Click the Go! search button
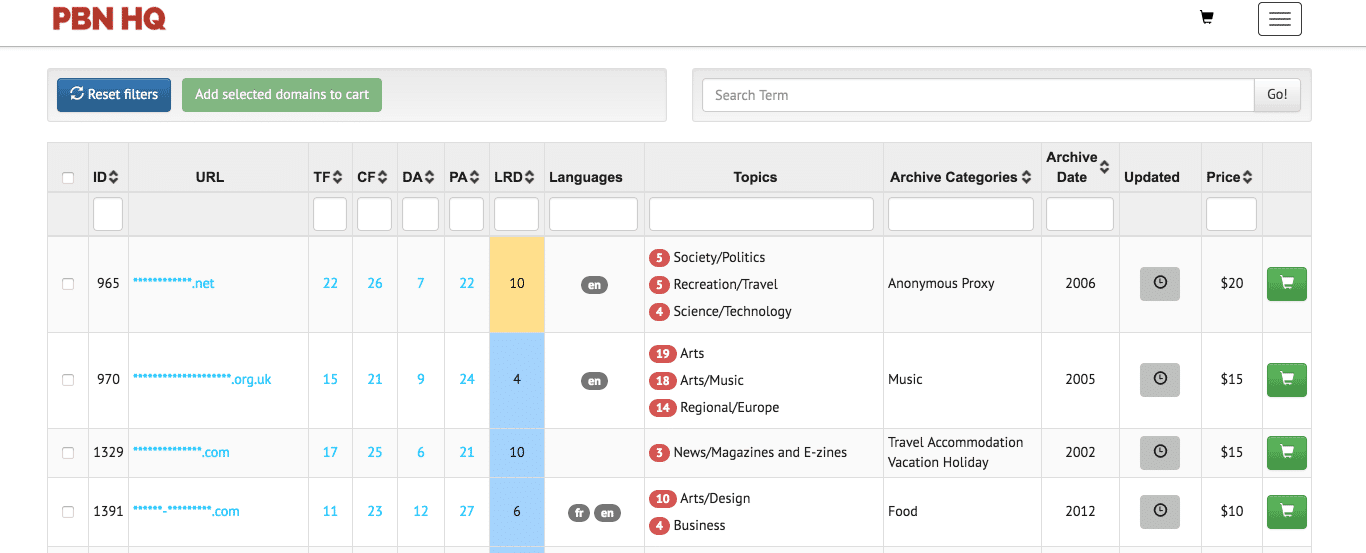Screen dimensions: 1366x553 (x=1277, y=95)
